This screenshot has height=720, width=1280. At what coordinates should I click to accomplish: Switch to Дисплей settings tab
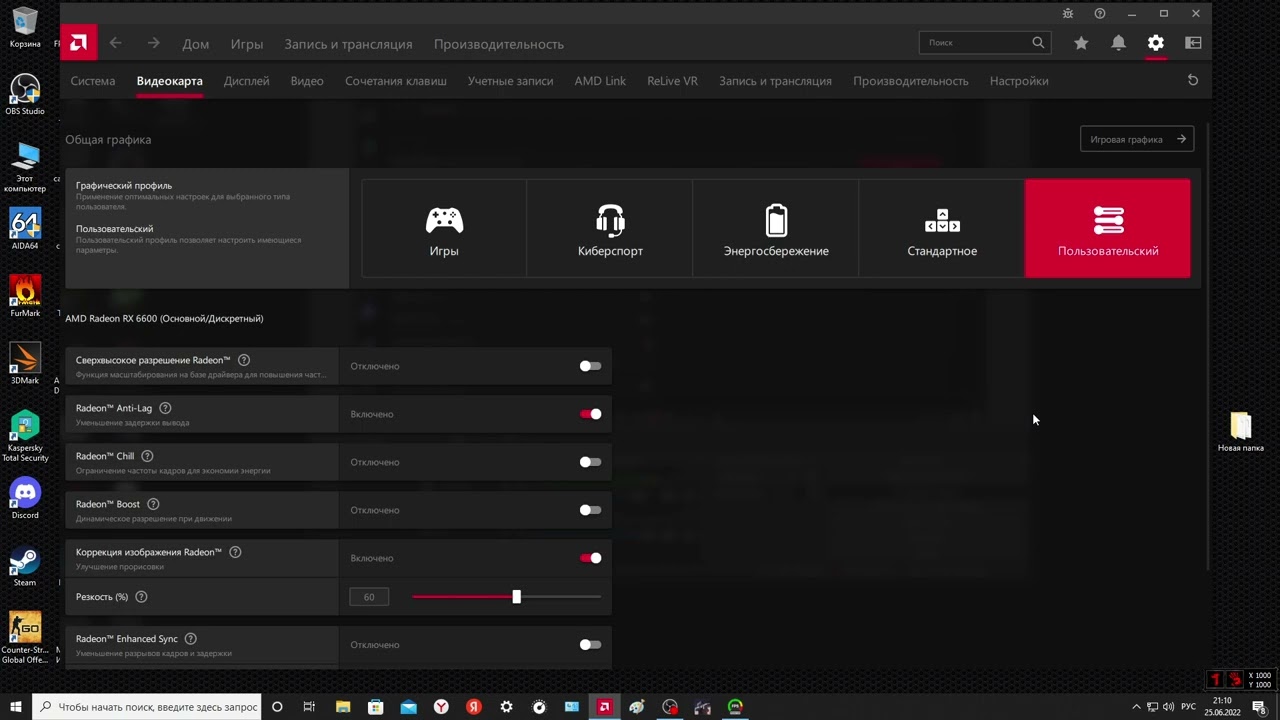click(246, 81)
